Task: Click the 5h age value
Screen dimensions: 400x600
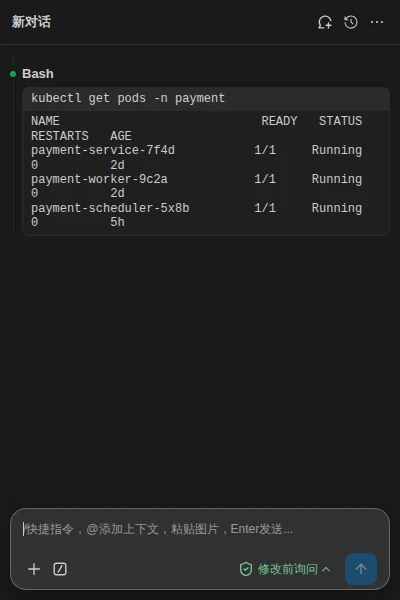Action: pyautogui.click(x=117, y=222)
